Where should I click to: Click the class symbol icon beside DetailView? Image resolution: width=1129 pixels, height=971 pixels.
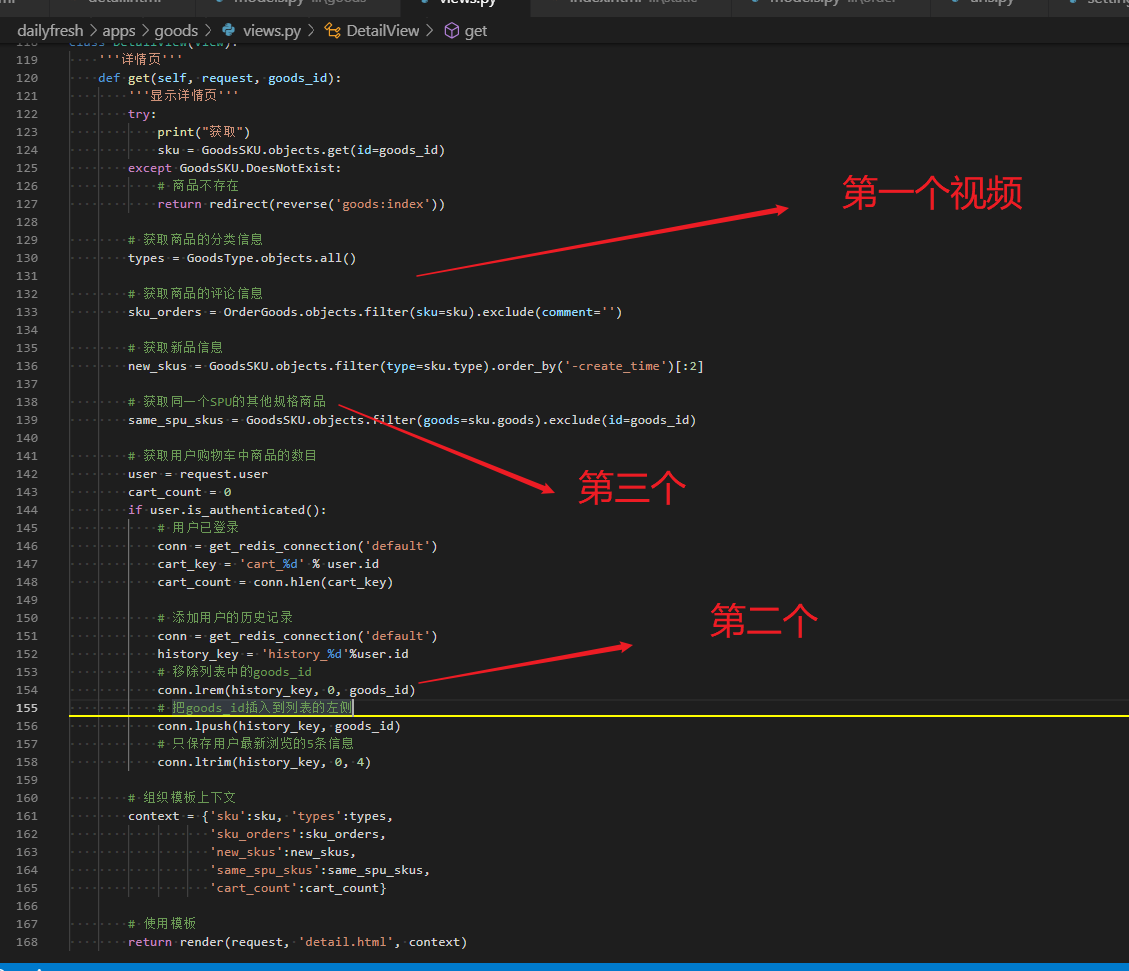pyautogui.click(x=333, y=30)
